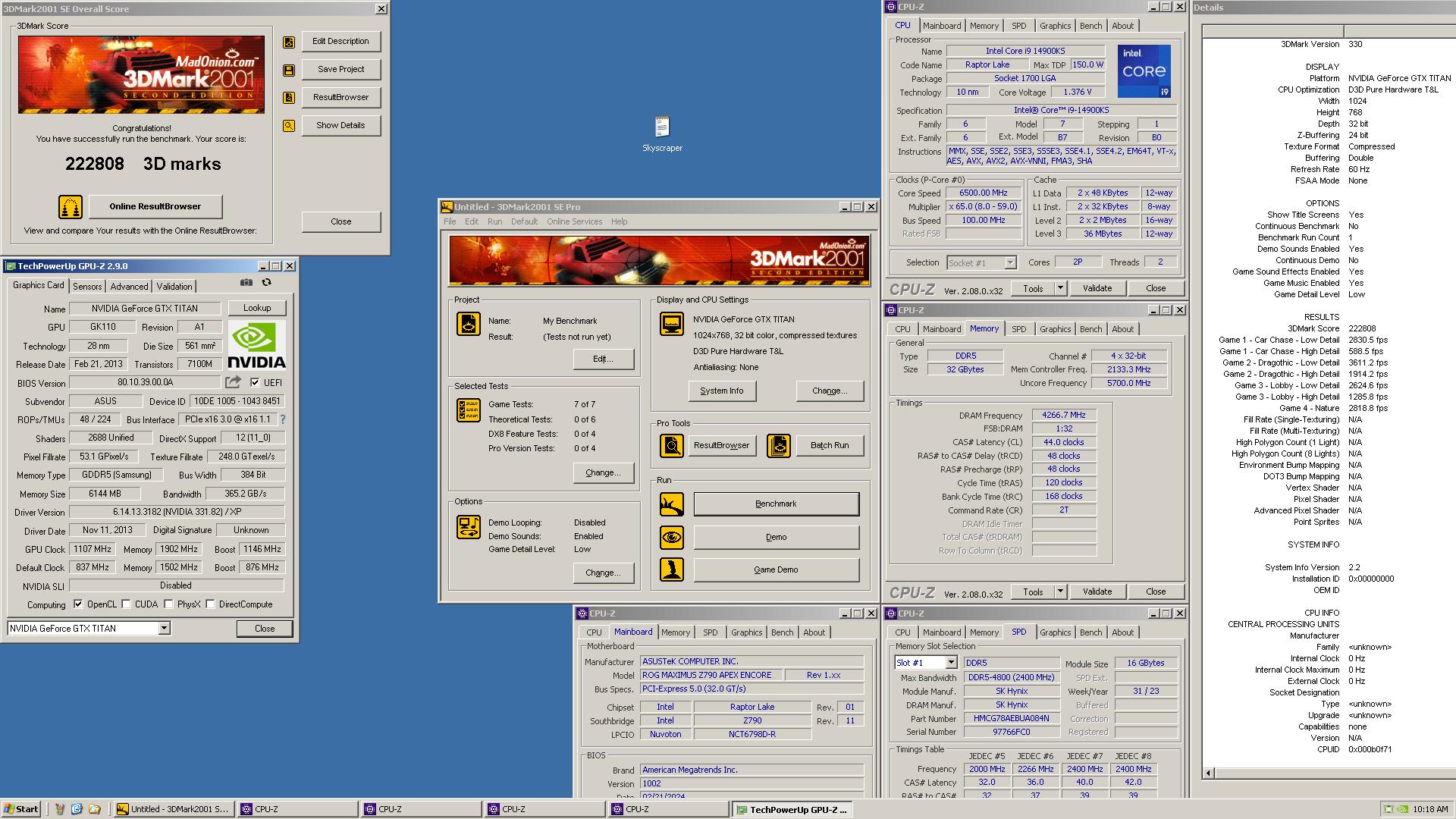Click the Online ResultBrowser button
Screen dimensions: 1456x819
(155, 206)
